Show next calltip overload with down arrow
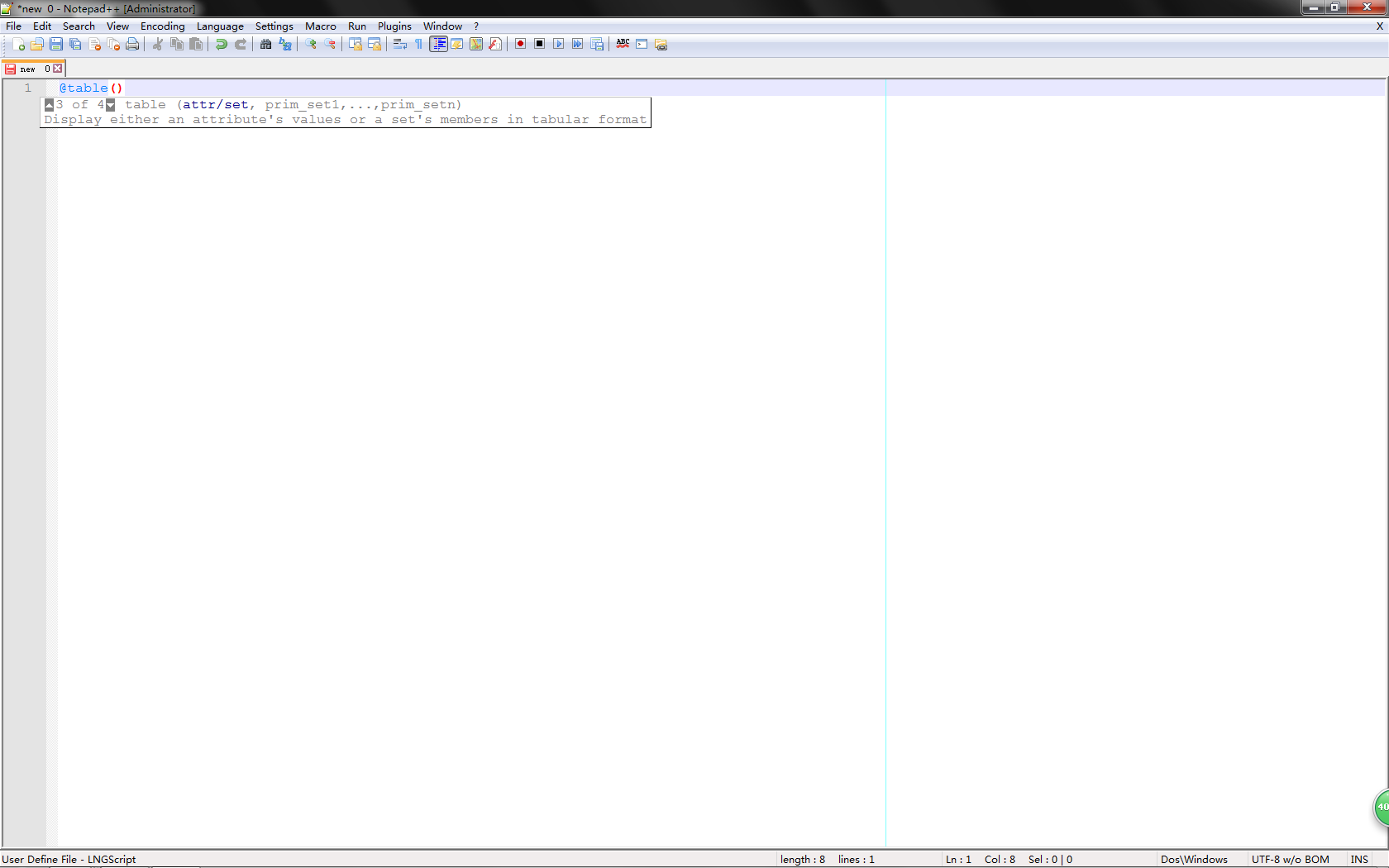 pyautogui.click(x=110, y=105)
